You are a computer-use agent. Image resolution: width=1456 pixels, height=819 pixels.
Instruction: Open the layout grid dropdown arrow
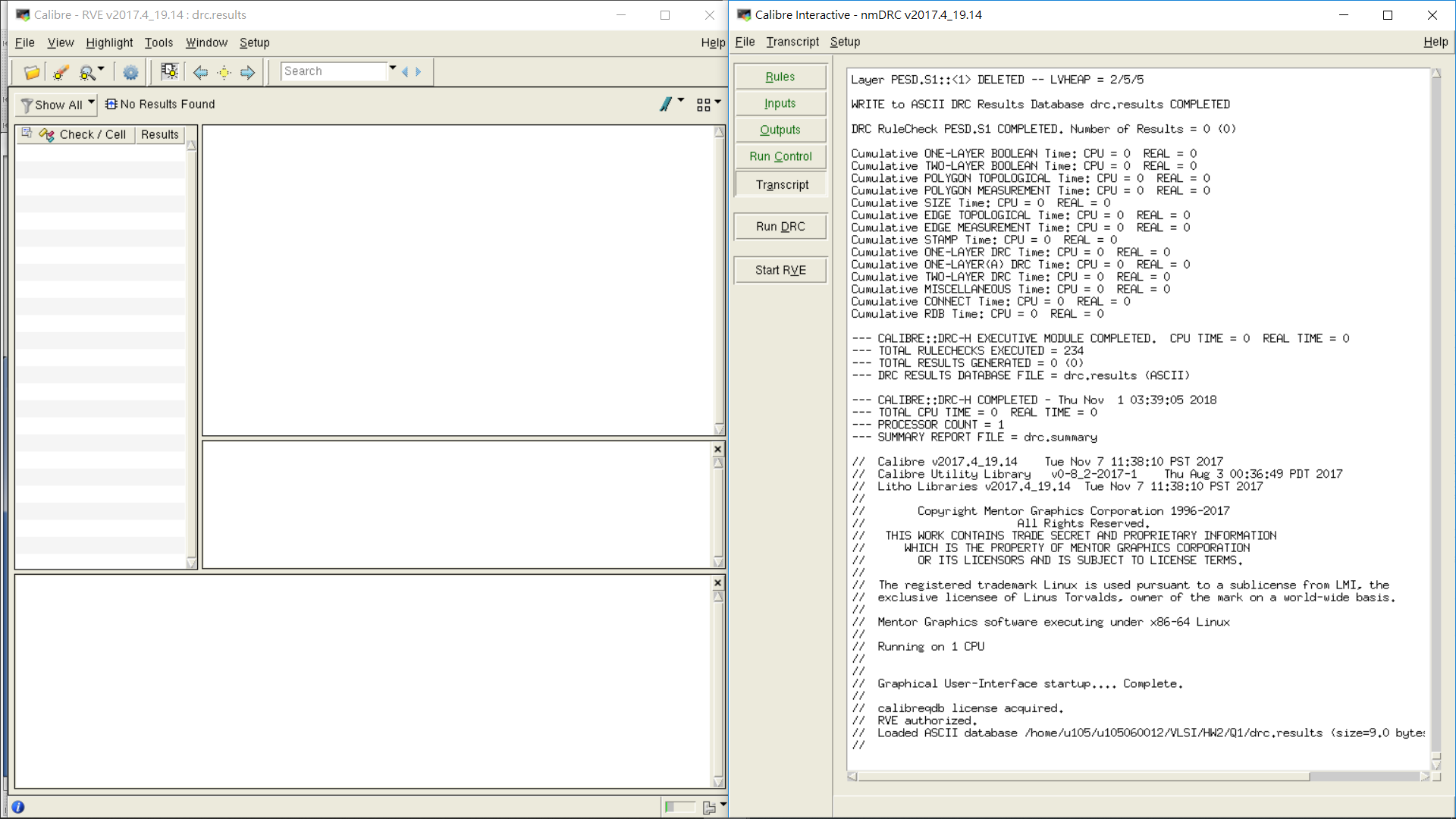point(717,101)
